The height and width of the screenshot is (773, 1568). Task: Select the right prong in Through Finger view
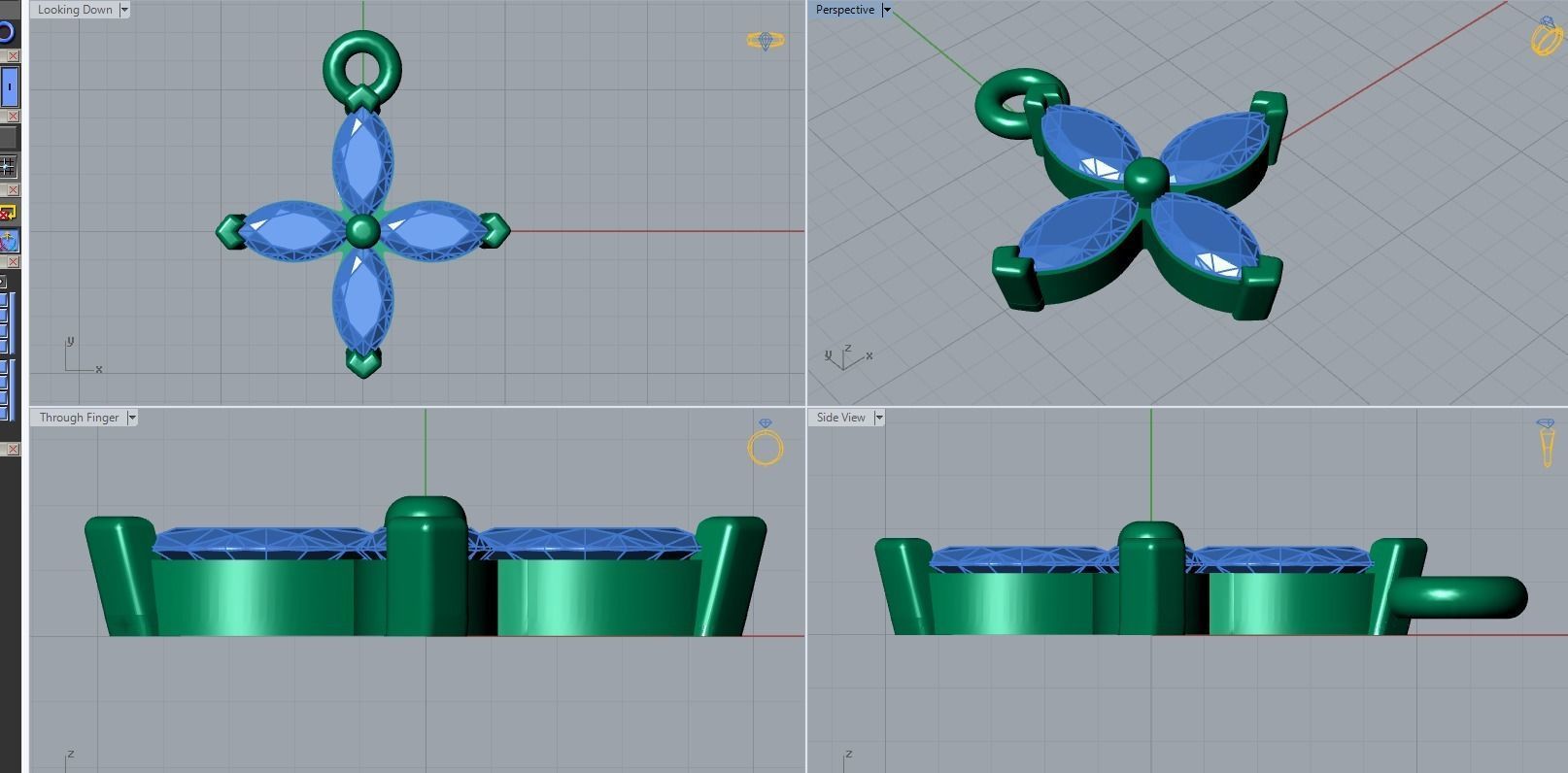tap(731, 576)
